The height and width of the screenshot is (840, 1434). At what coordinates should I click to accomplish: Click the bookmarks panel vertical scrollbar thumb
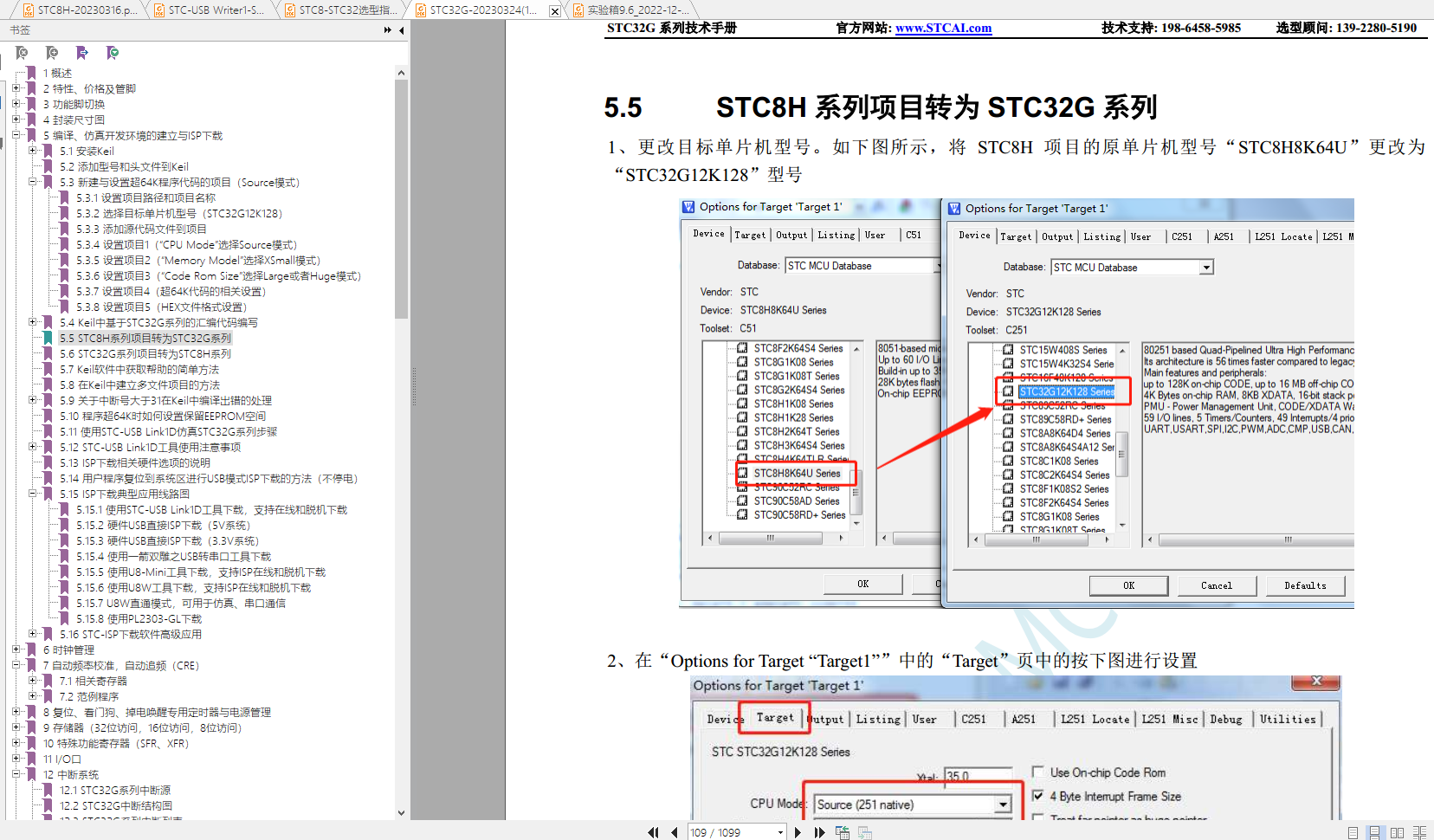pos(401,199)
